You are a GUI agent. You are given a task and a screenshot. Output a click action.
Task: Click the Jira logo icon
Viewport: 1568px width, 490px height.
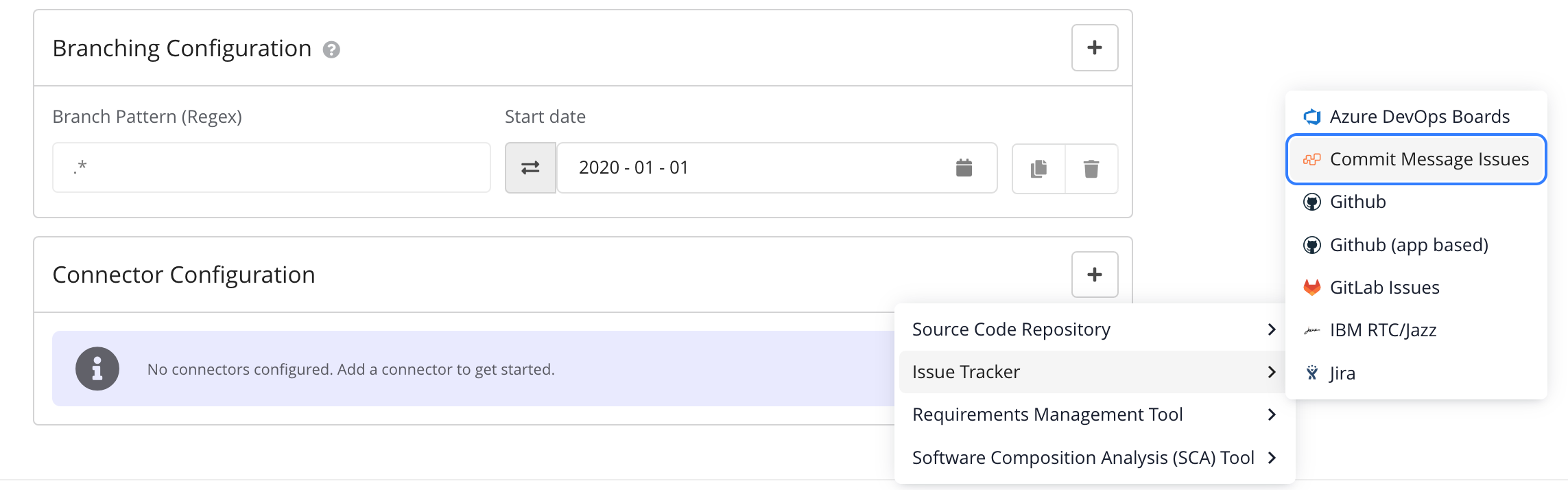pyautogui.click(x=1312, y=373)
